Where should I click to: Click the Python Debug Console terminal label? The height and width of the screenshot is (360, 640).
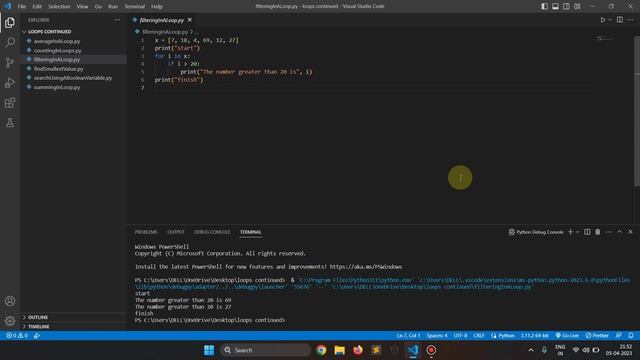tap(536, 232)
